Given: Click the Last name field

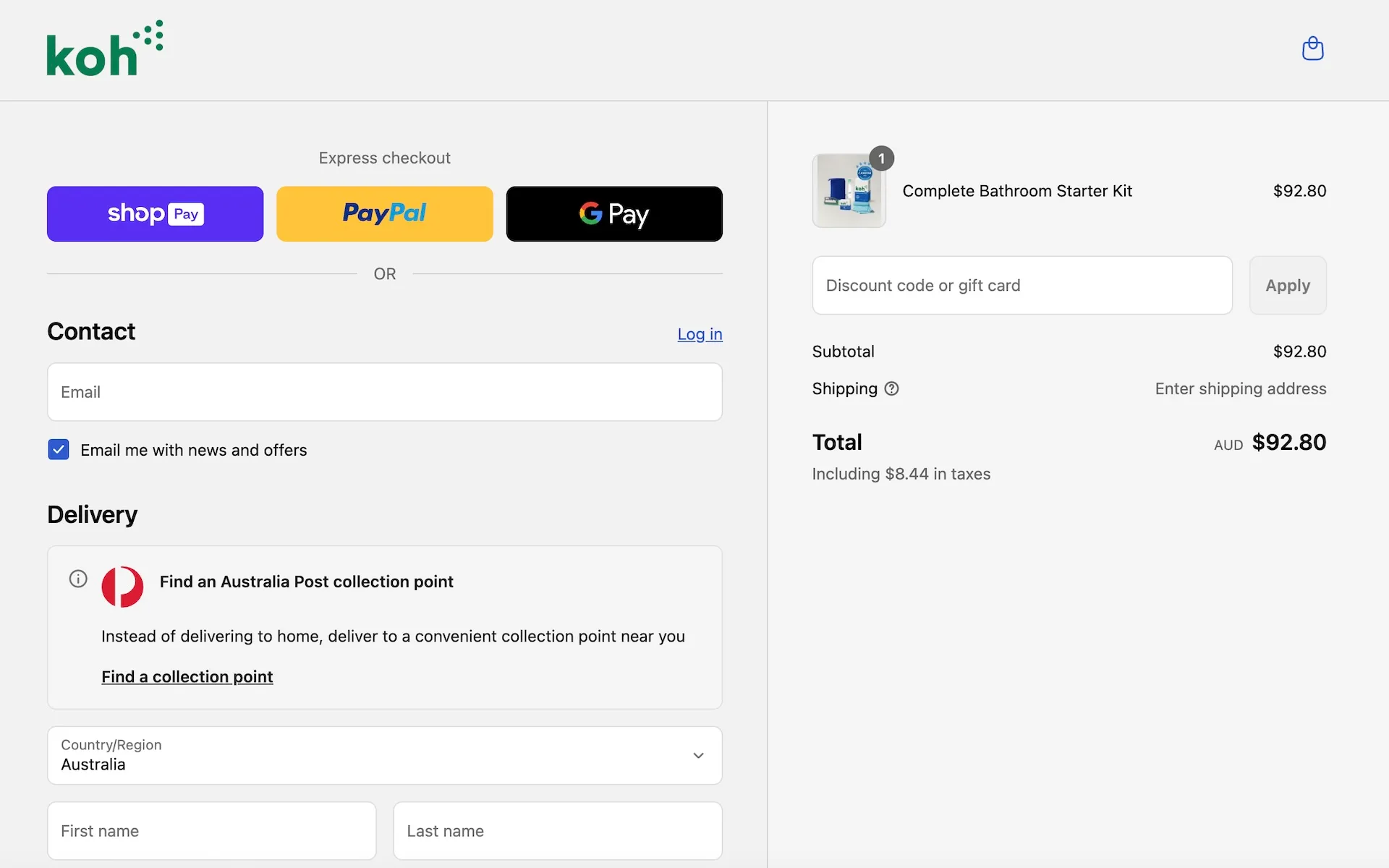Looking at the screenshot, I should point(558,831).
